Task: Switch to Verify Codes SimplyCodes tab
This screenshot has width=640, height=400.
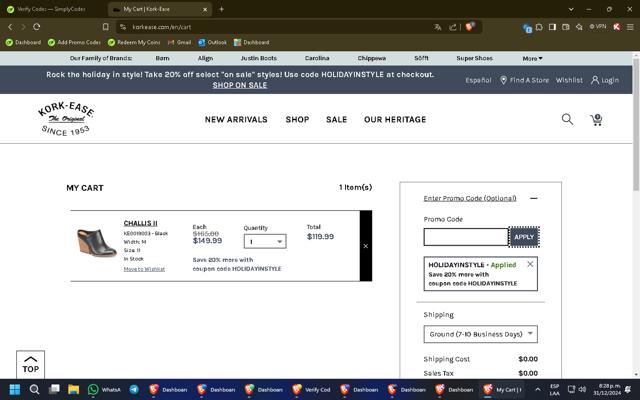Action: (x=53, y=9)
